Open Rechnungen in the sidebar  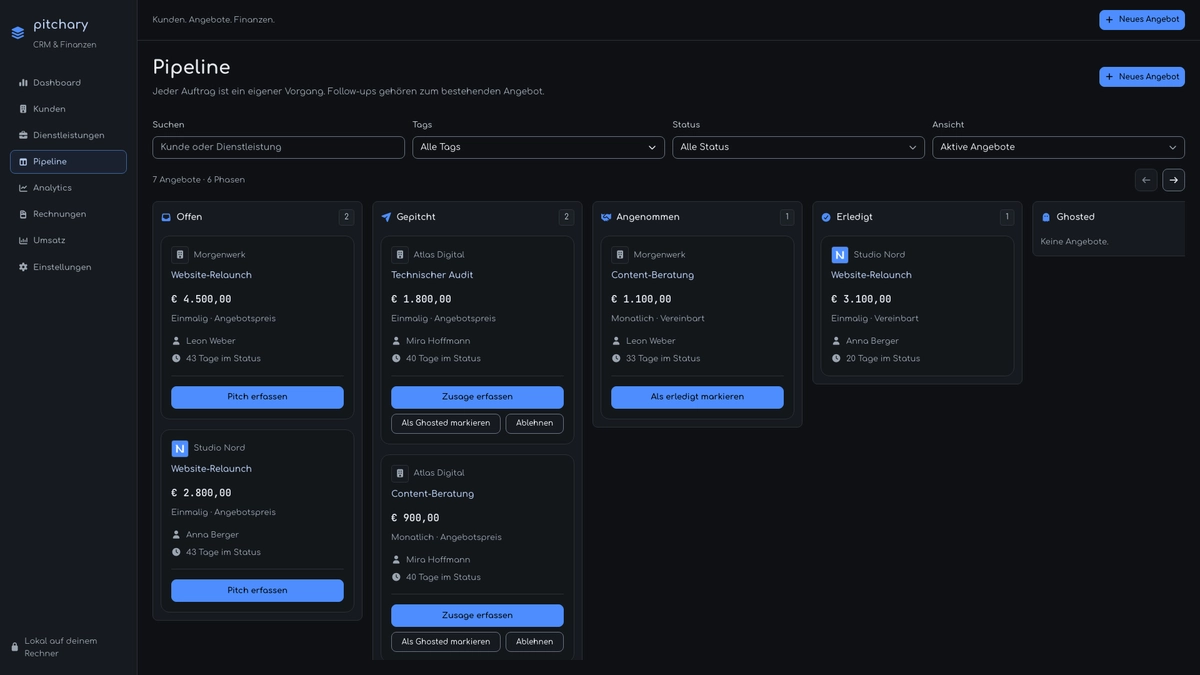(68, 214)
